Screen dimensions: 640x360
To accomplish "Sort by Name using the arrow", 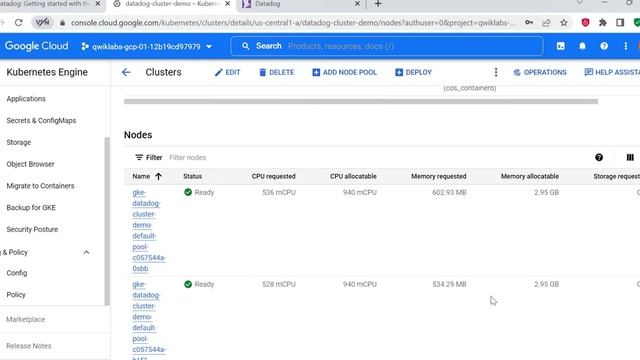I will pos(158,176).
